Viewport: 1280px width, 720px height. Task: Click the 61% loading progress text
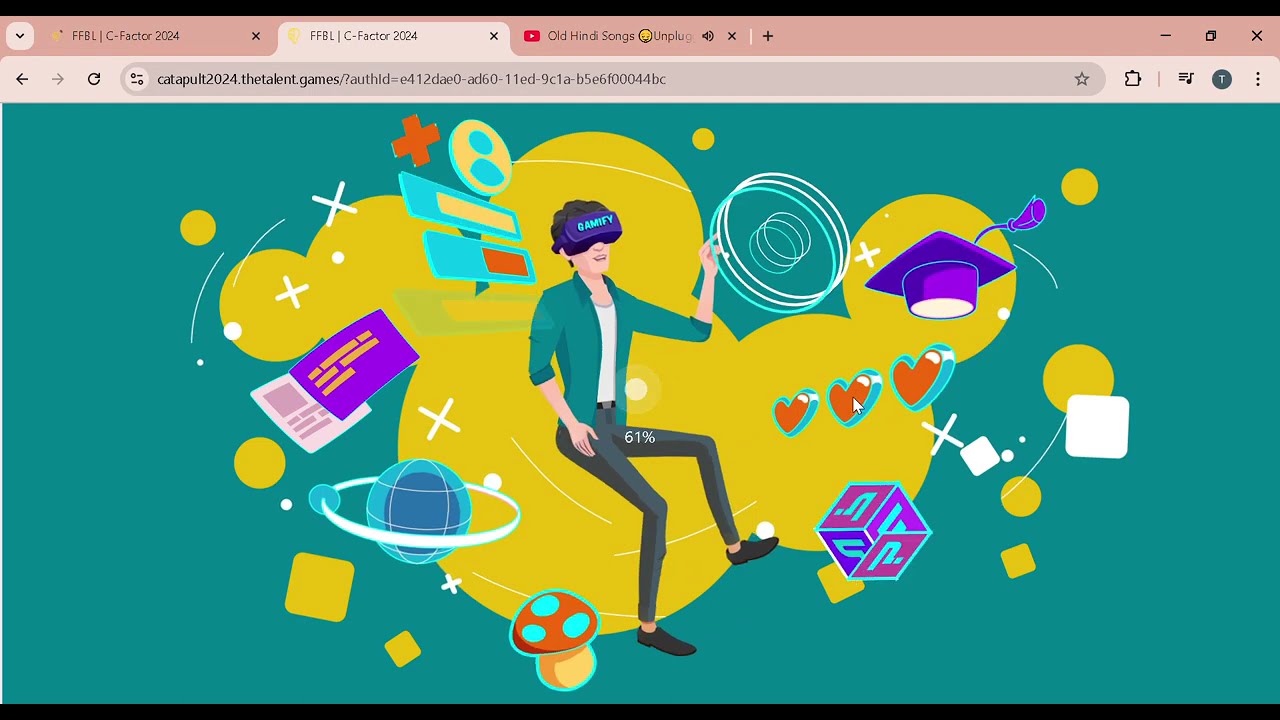[640, 437]
